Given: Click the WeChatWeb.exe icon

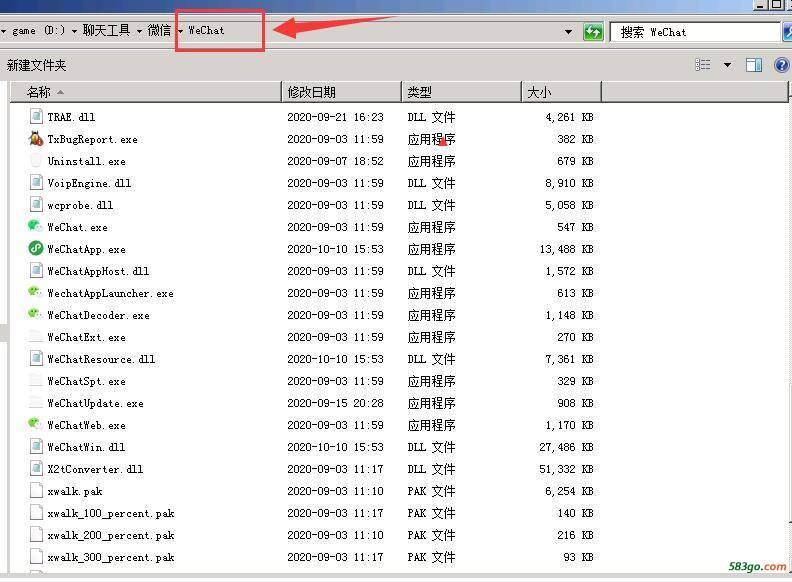Looking at the screenshot, I should [x=35, y=424].
